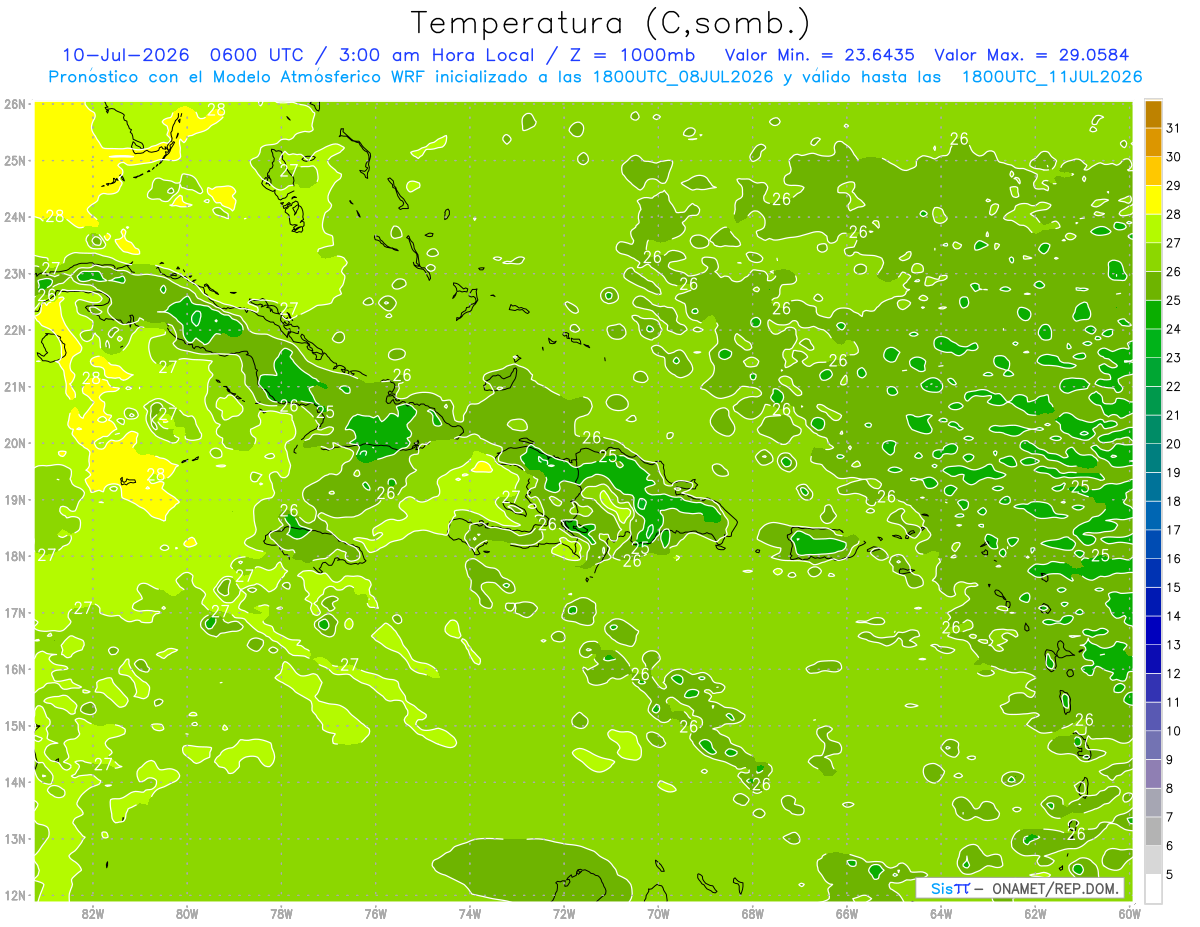Click the "74W" longitude axis label
Viewport: 1200px width, 927px height.
point(470,913)
